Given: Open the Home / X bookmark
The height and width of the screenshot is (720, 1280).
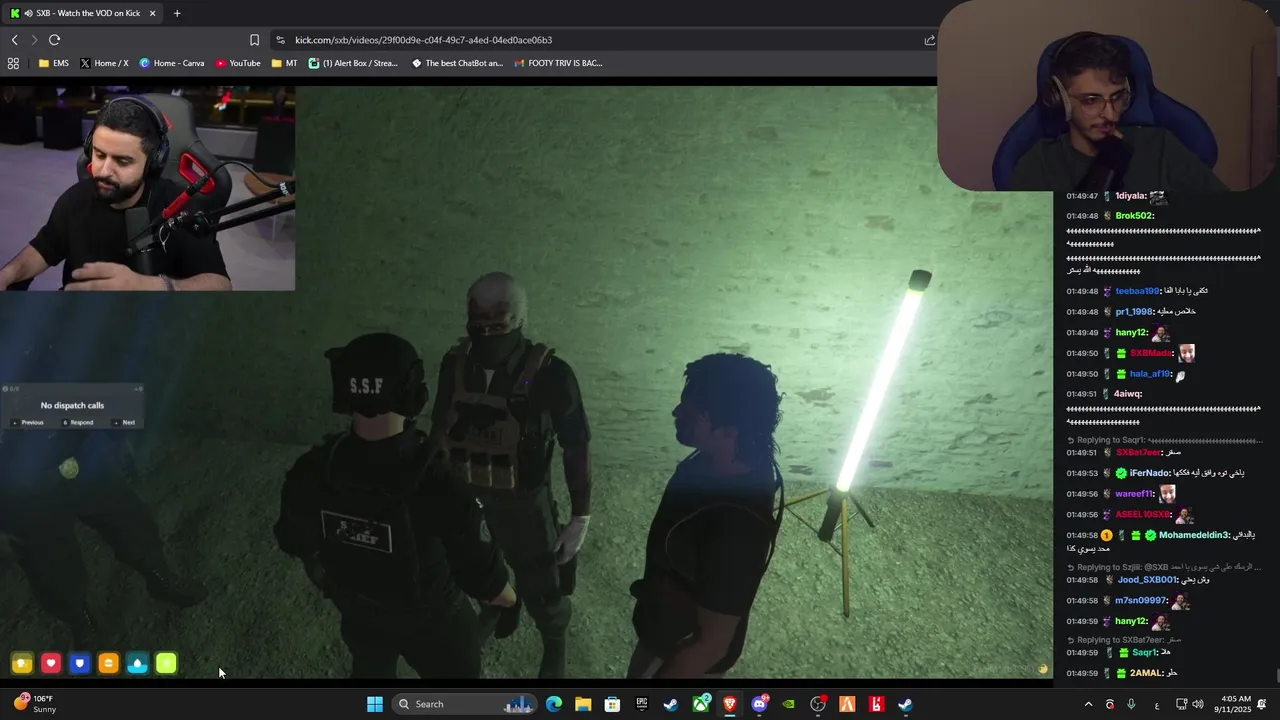Looking at the screenshot, I should tap(104, 63).
